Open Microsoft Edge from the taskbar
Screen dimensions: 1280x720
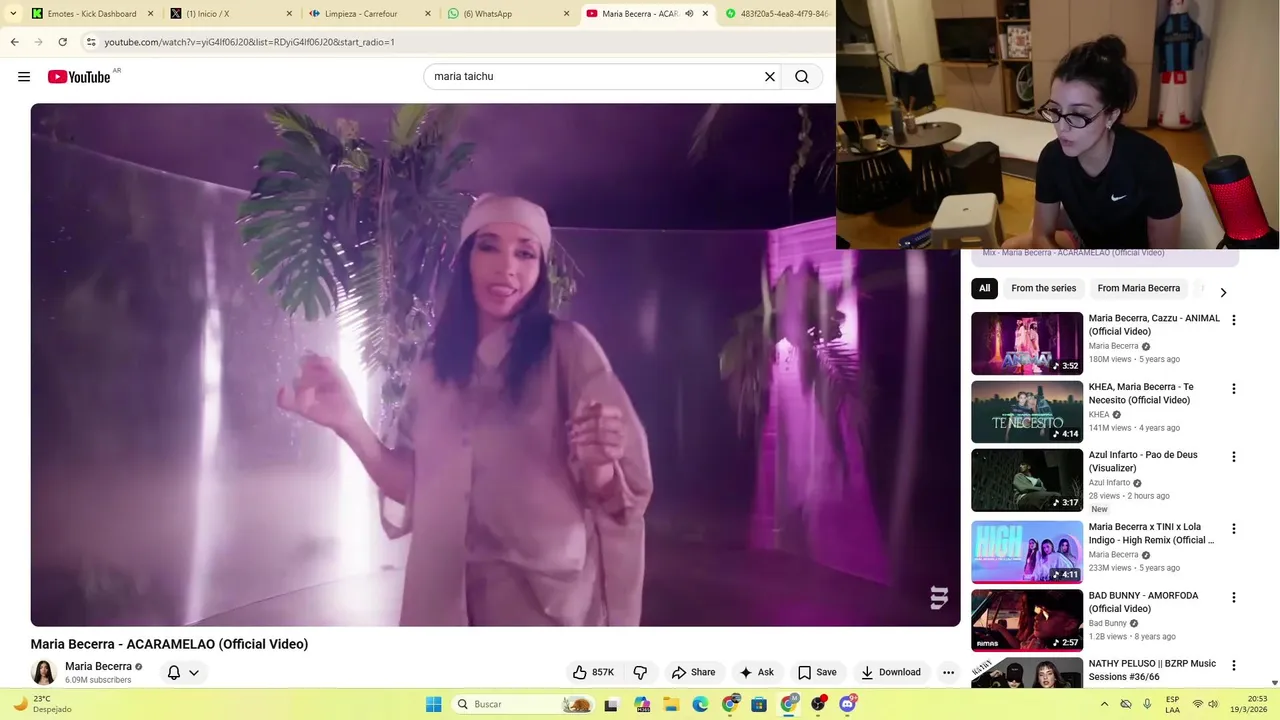pos(700,704)
